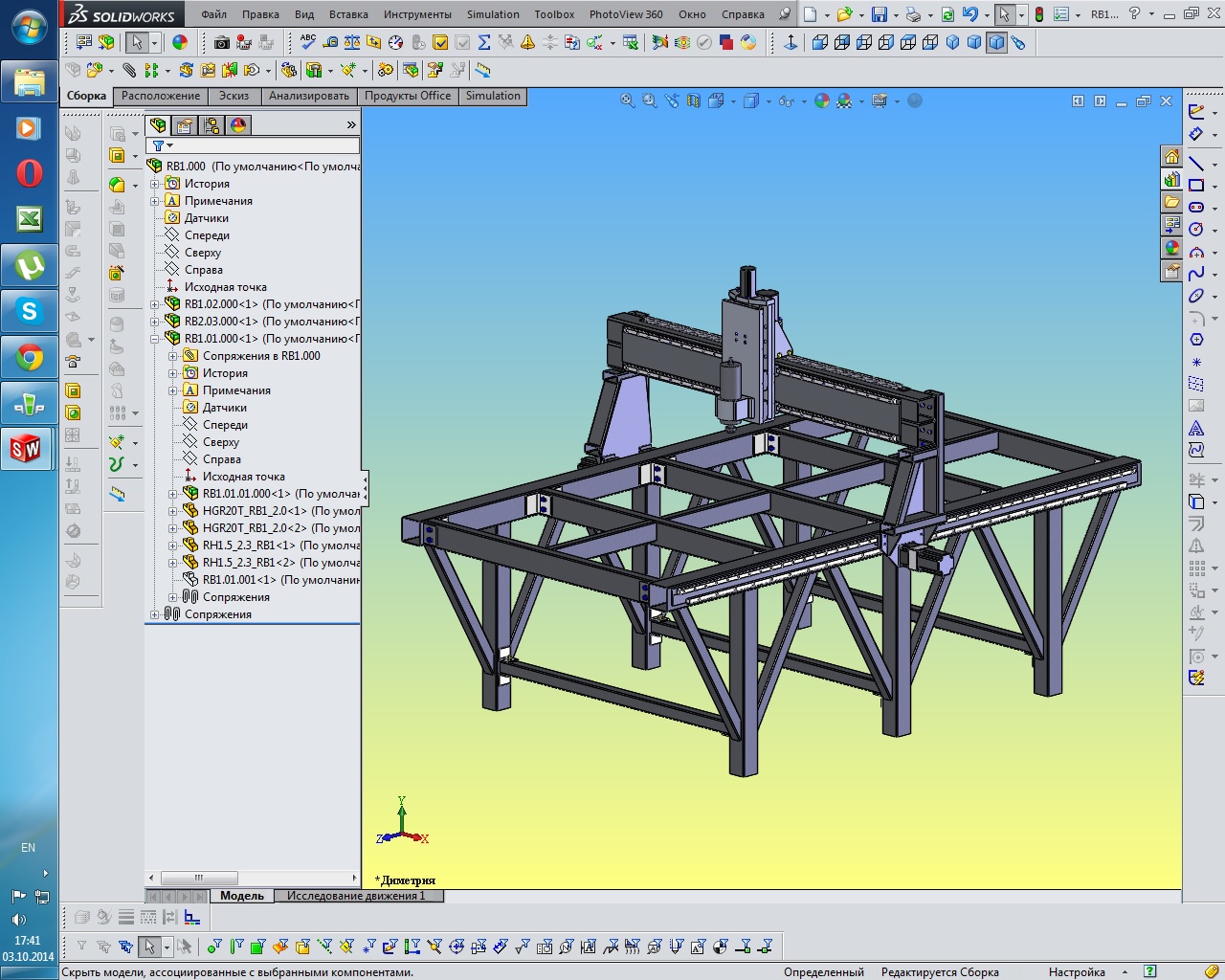Click the spell check ABC icon
Image resolution: width=1225 pixels, height=980 pixels.
307,42
